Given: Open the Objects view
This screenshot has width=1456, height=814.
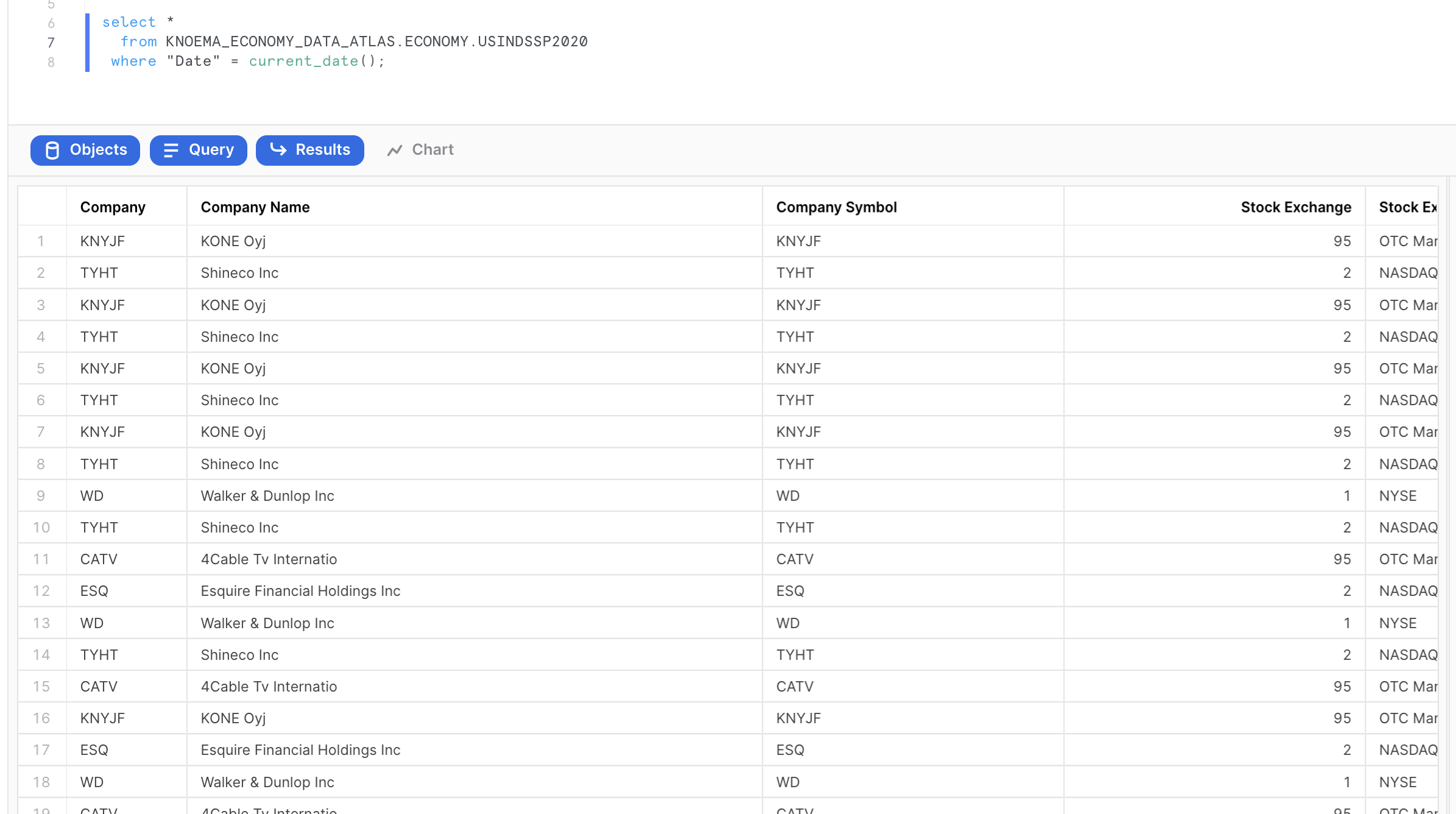Looking at the screenshot, I should (x=85, y=150).
